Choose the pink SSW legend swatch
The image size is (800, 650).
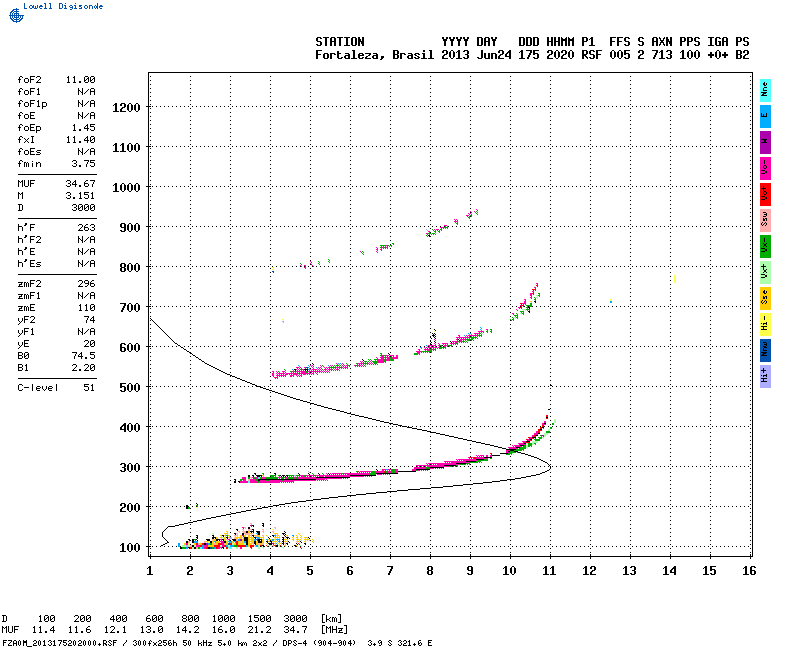pyautogui.click(x=765, y=220)
